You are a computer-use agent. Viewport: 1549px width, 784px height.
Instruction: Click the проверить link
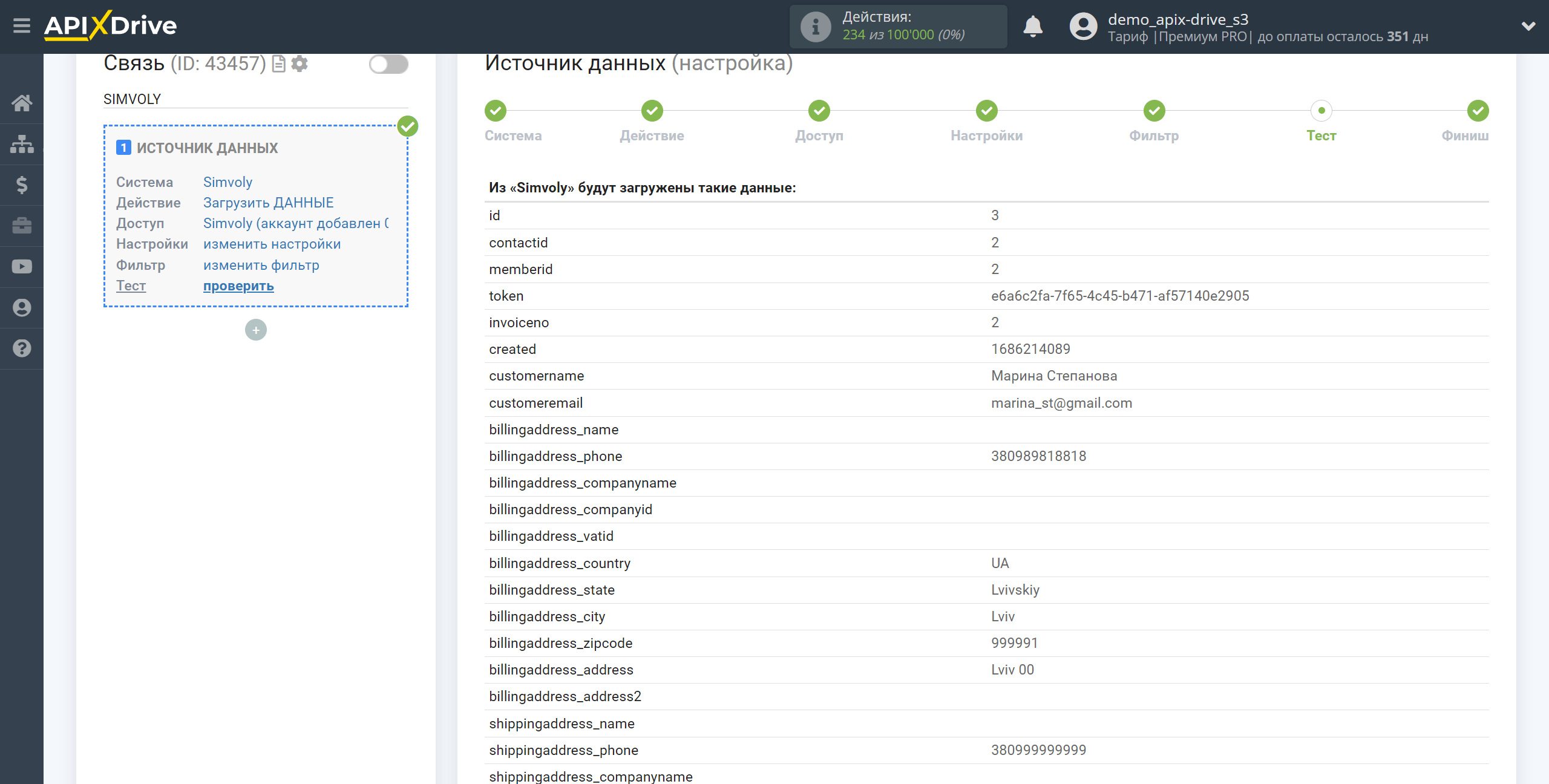238,286
